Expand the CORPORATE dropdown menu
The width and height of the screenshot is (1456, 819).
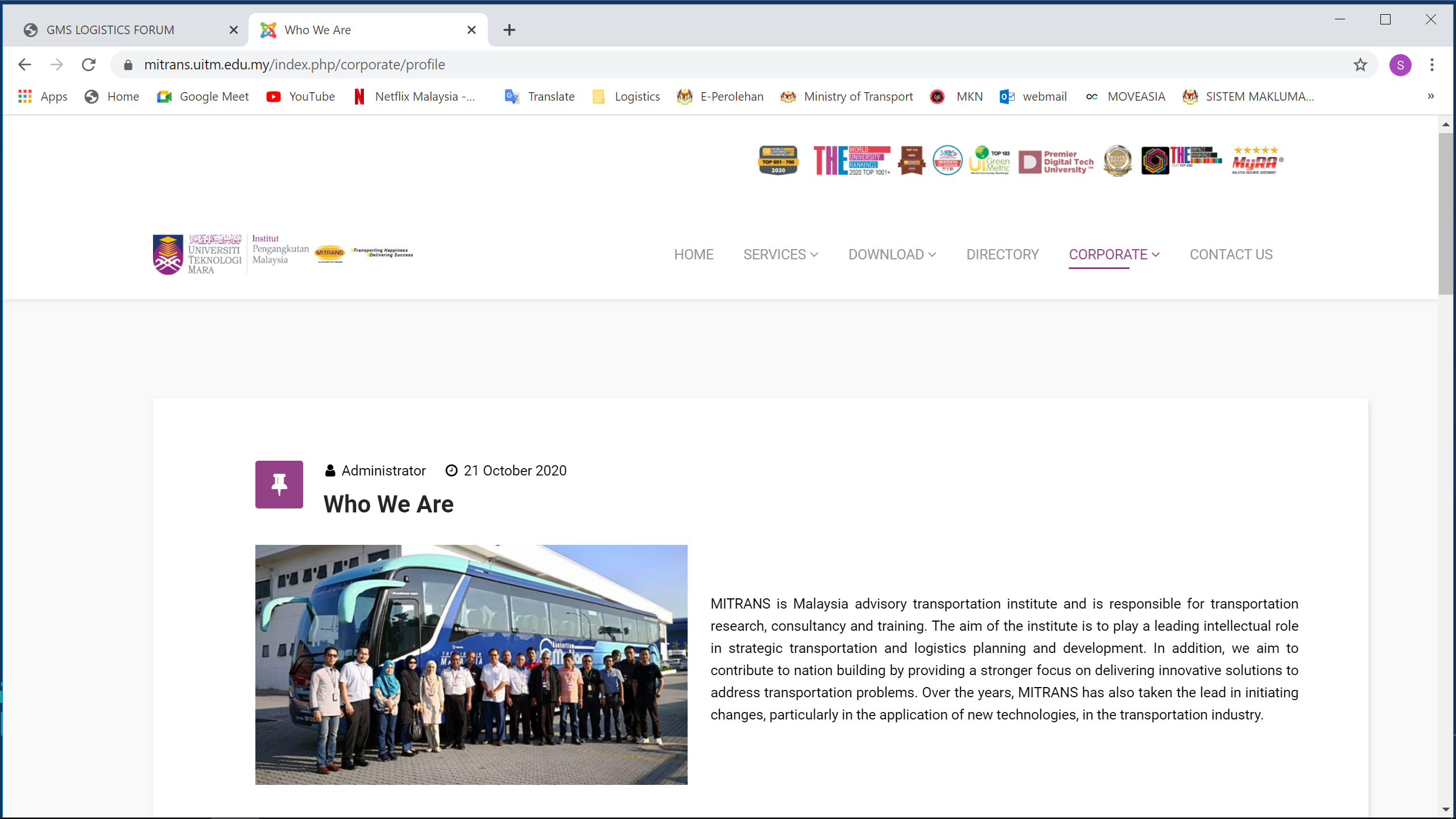coord(1114,254)
